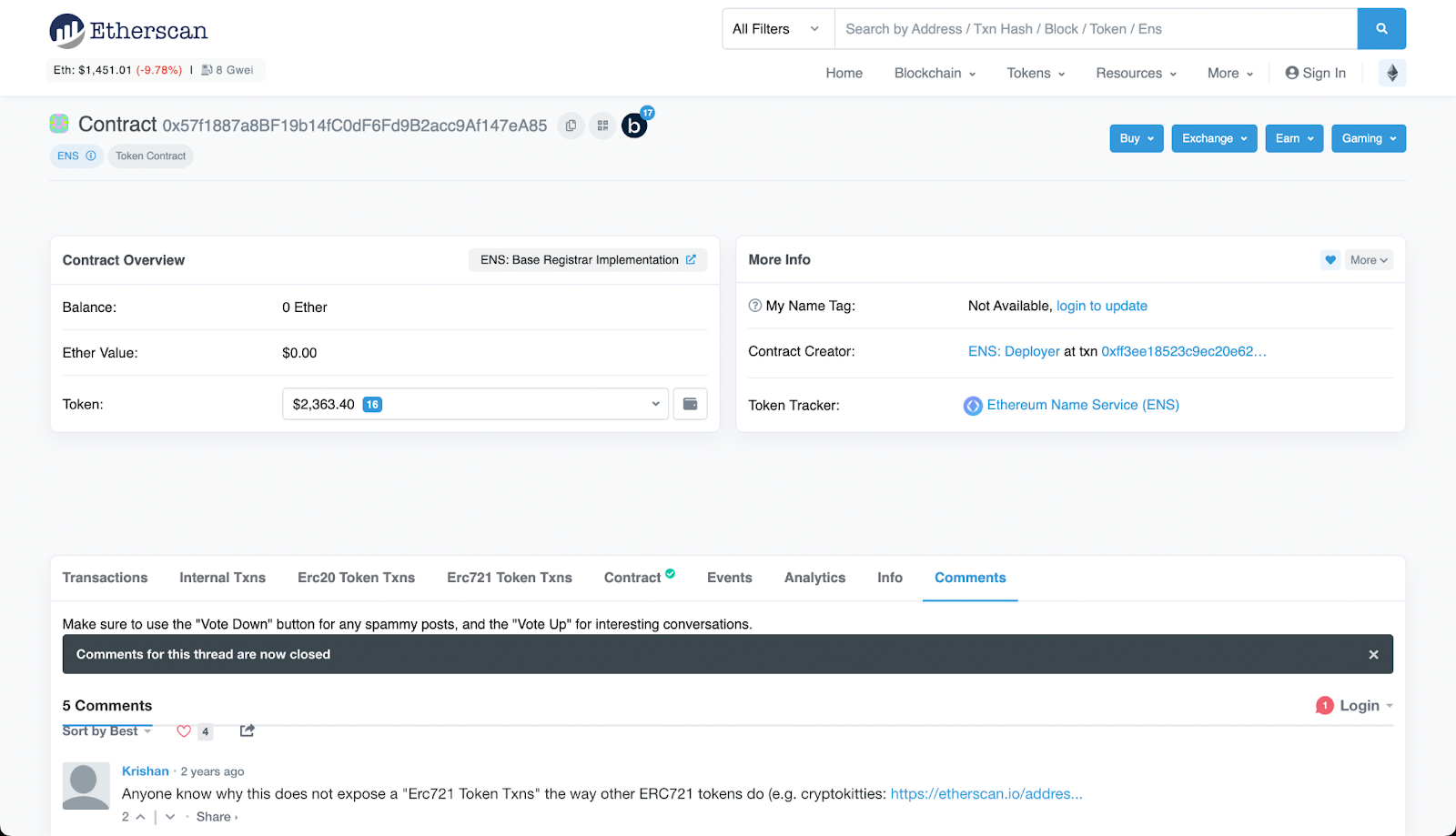
Task: Switch to the Internal Txns tab
Action: pyautogui.click(x=223, y=578)
